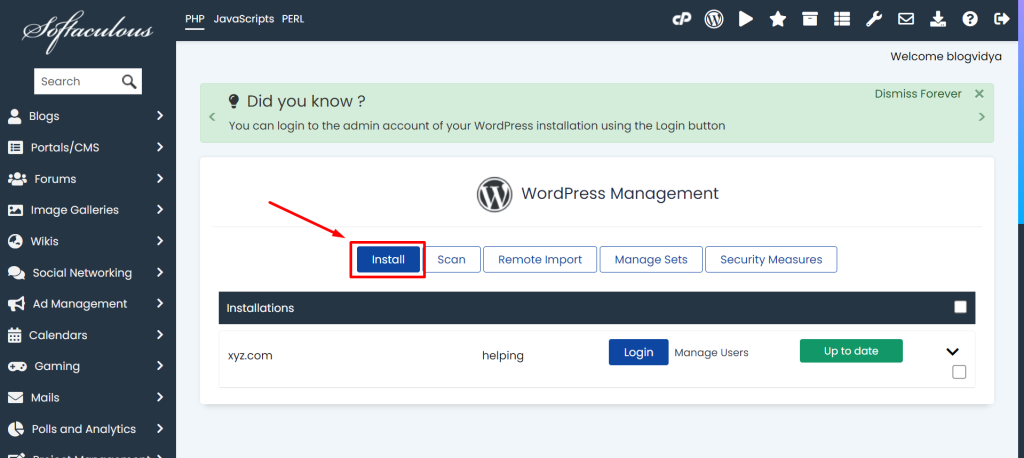The height and width of the screenshot is (458, 1024).
Task: Show previous tip with left arrow
Action: (212, 117)
